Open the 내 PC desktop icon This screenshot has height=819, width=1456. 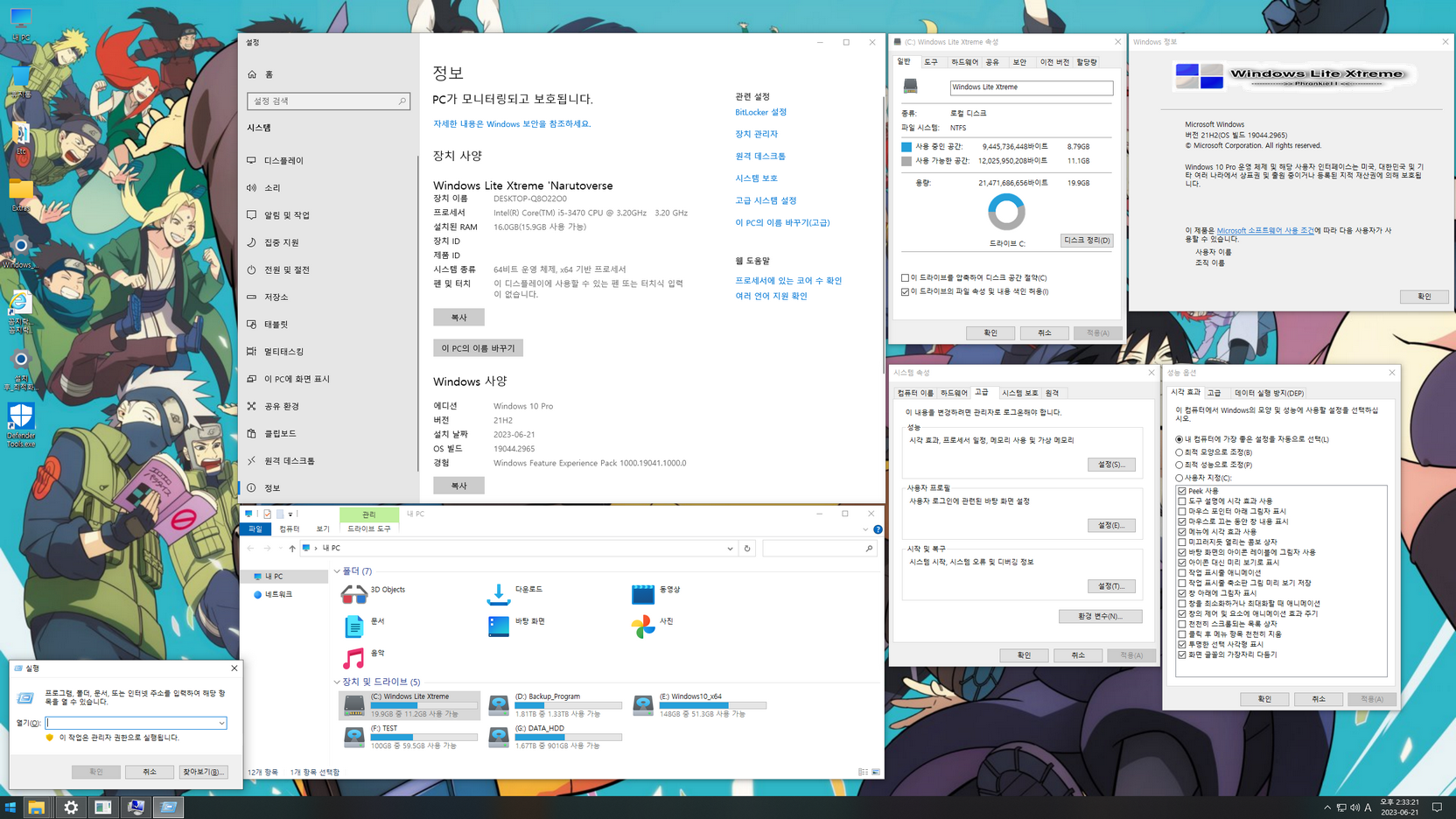pos(20,24)
